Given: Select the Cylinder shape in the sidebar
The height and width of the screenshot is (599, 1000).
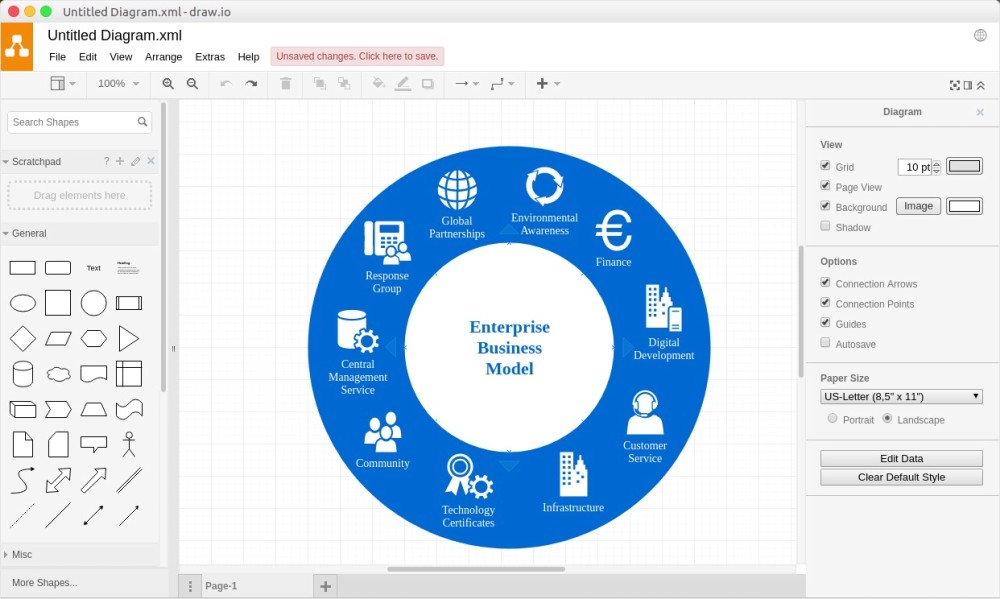Looking at the screenshot, I should [22, 373].
